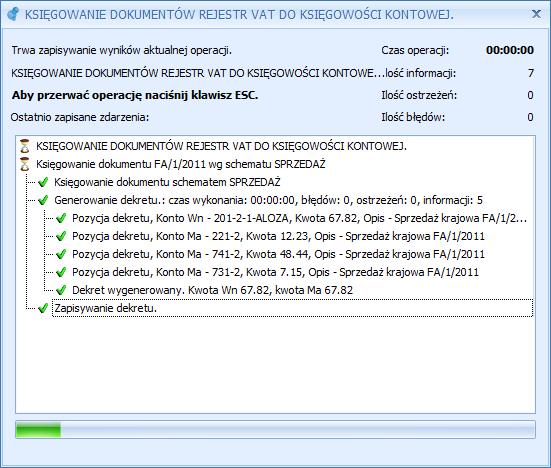Image resolution: width=551 pixels, height=468 pixels.
Task: Select the Generowanie dekretu czas wykonania row
Action: point(268,200)
